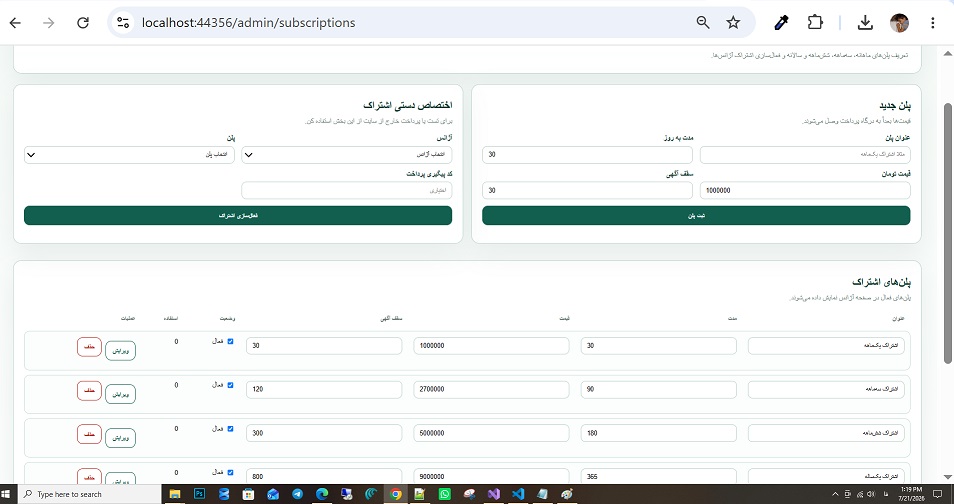Click into new plan title field
The height and width of the screenshot is (504, 954).
click(x=805, y=155)
